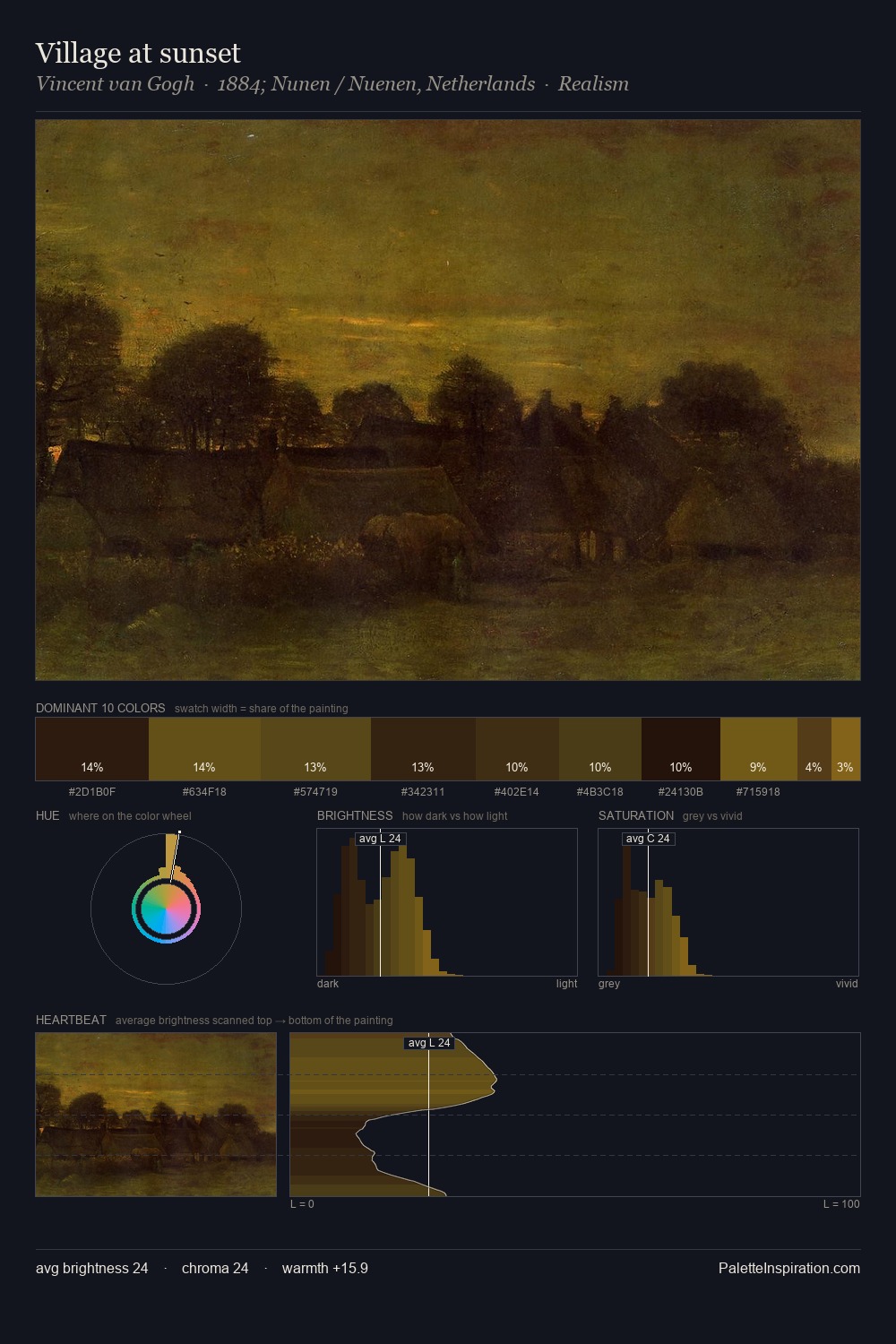Select the hex label #574719
This screenshot has width=896, height=1344.
pos(315,792)
